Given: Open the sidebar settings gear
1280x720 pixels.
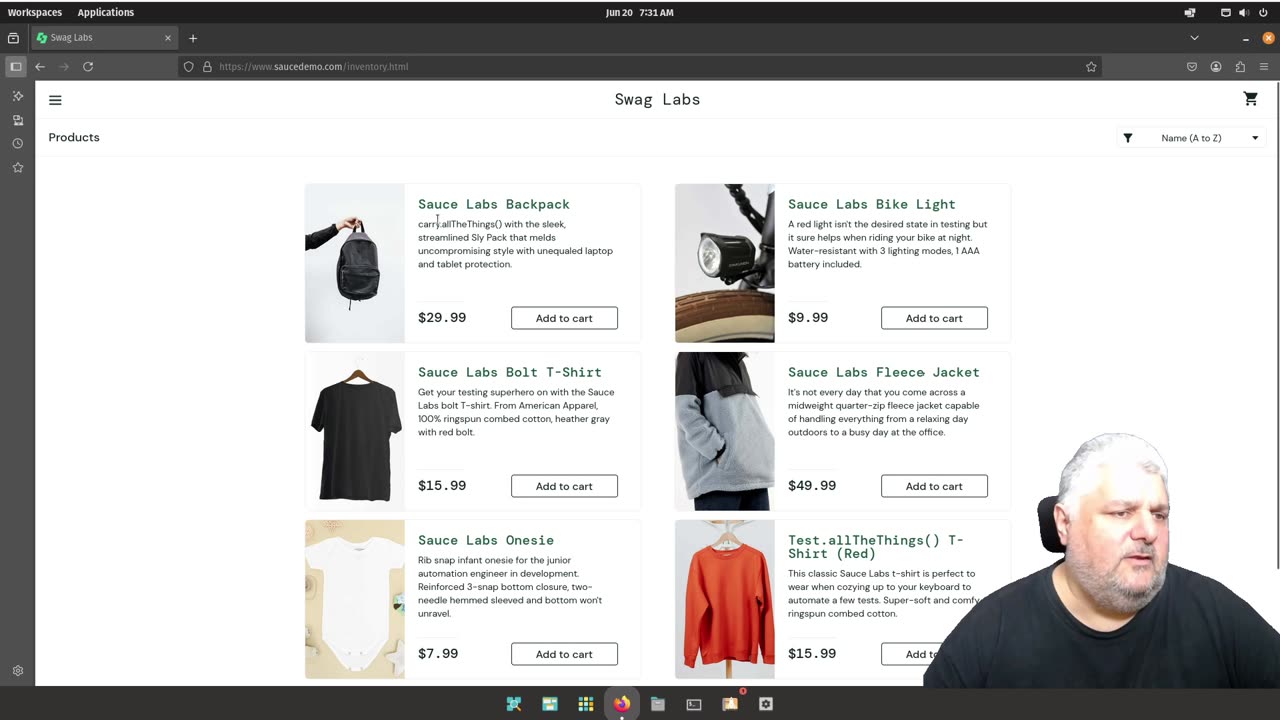Looking at the screenshot, I should click(x=17, y=671).
